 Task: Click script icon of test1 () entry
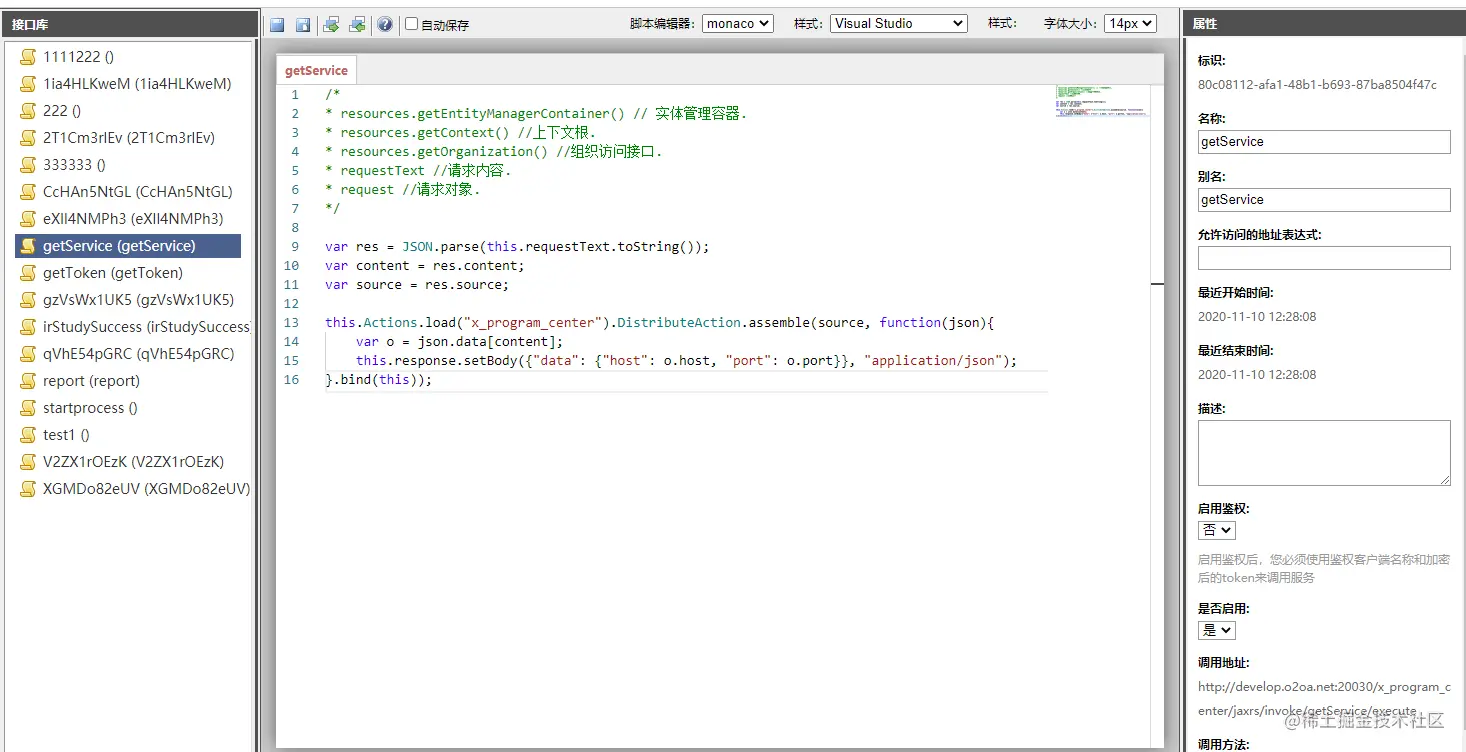[28, 435]
